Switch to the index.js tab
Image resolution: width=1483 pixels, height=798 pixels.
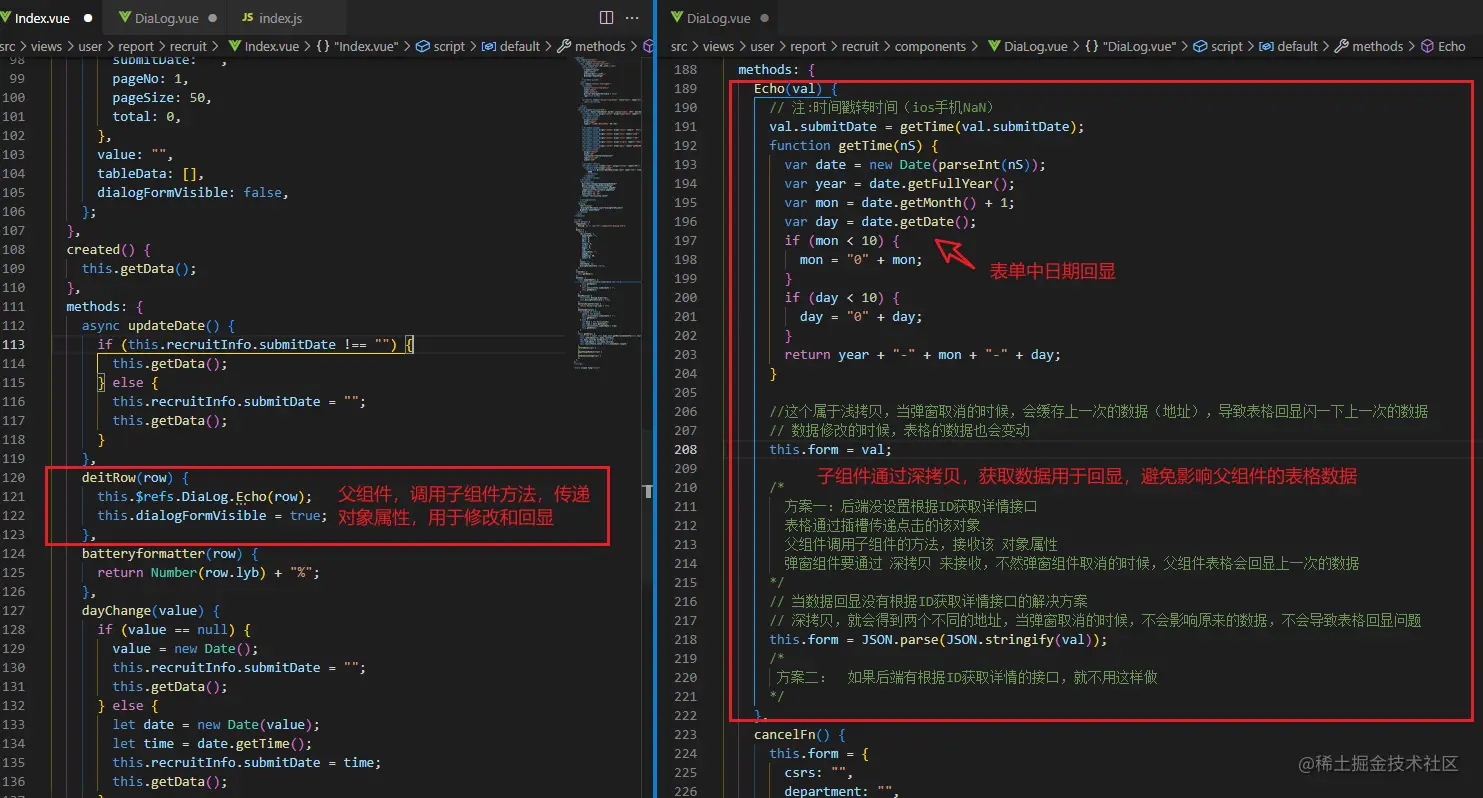280,18
